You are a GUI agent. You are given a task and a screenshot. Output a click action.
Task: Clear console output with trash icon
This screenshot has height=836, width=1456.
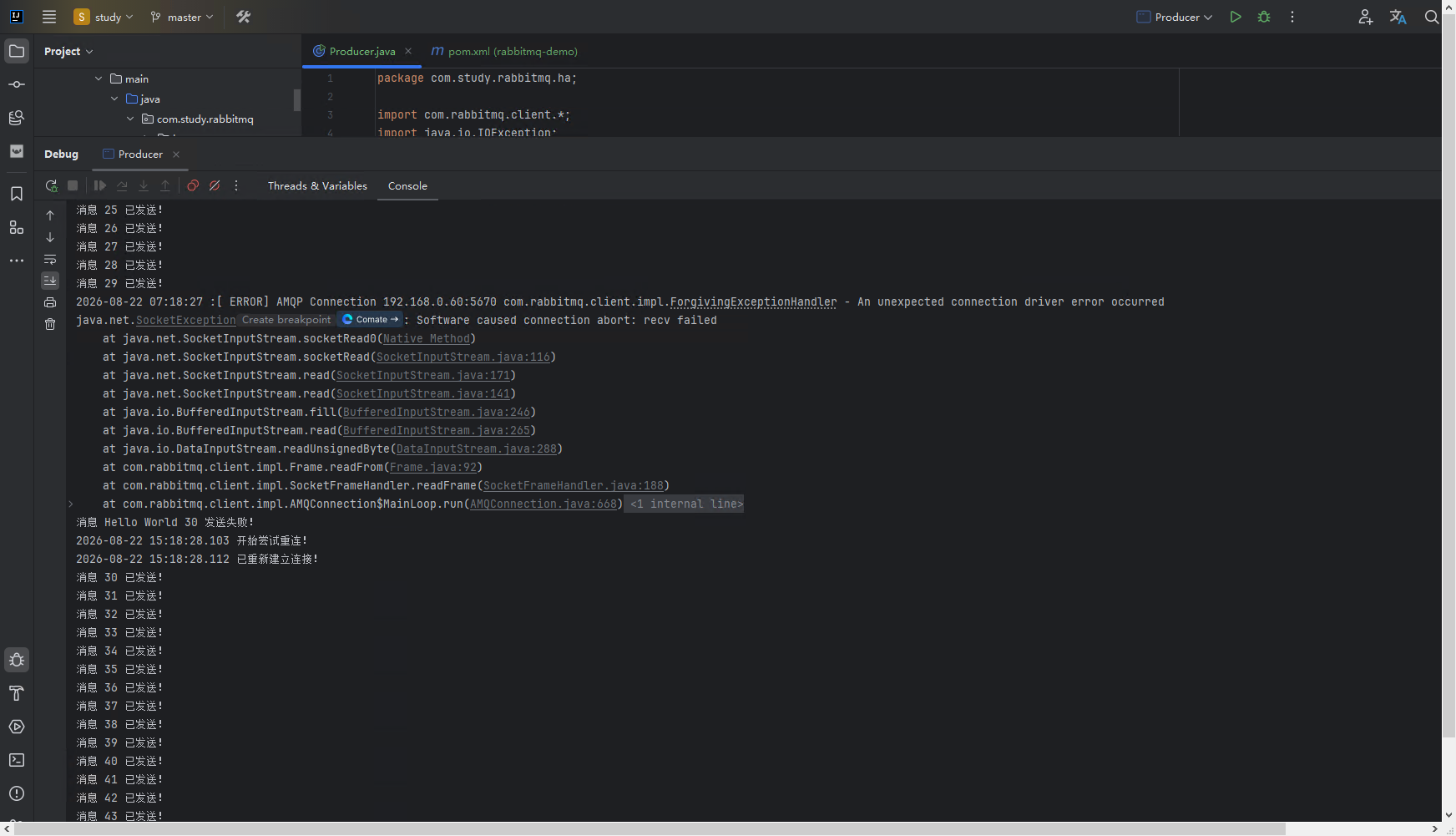(50, 324)
